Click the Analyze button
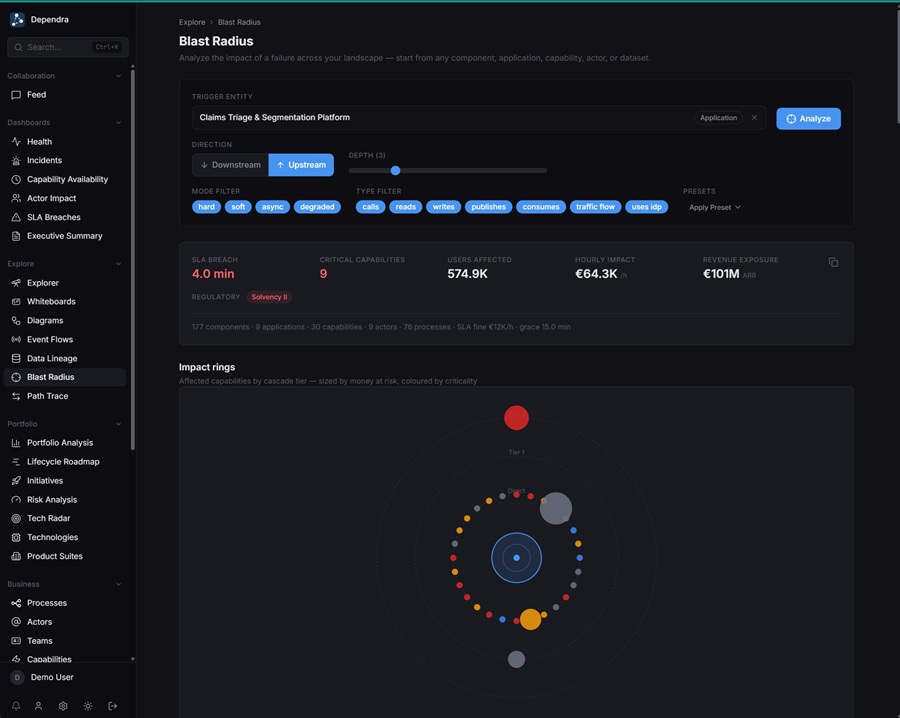 808,119
